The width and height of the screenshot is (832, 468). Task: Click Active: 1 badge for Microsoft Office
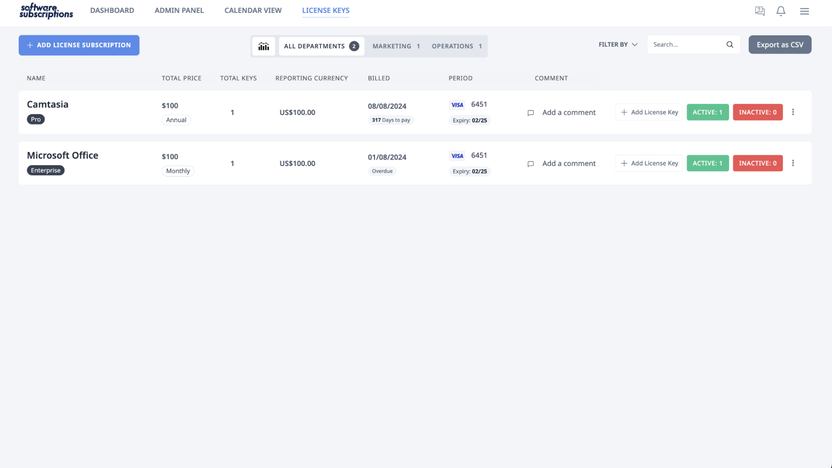click(x=707, y=163)
